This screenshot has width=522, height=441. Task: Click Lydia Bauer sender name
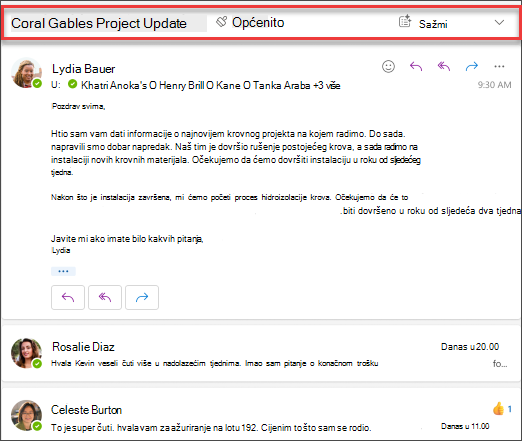tap(83, 69)
